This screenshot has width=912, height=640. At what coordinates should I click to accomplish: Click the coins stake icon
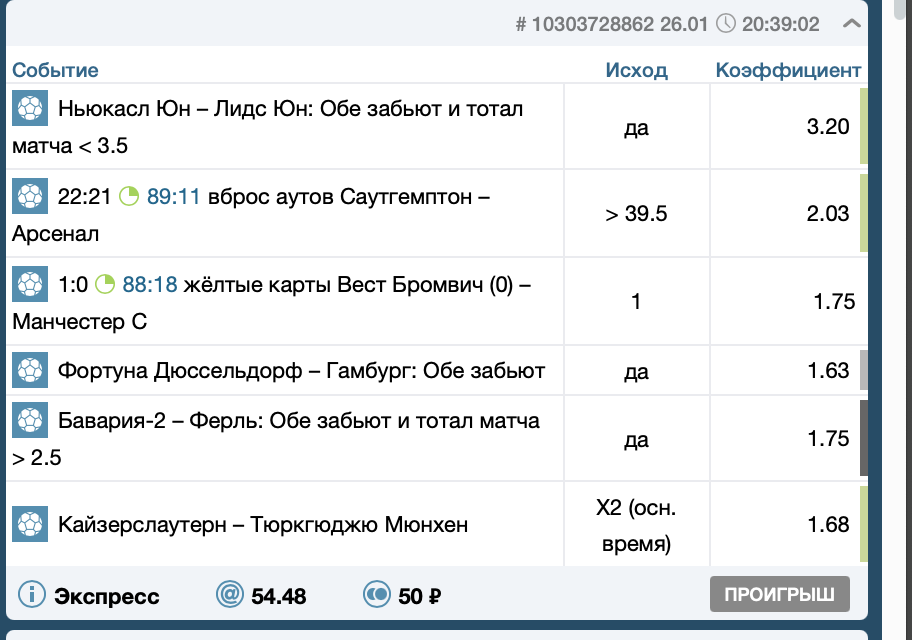coord(376,595)
